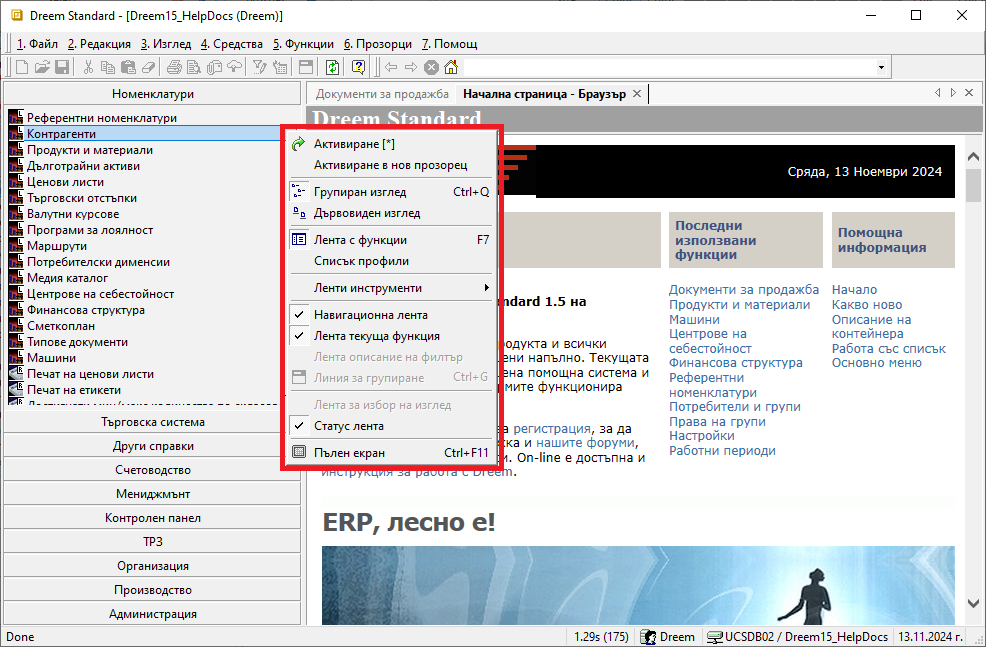Open the address bar dropdown arrow
Image resolution: width=986 pixels, height=647 pixels.
pos(881,67)
